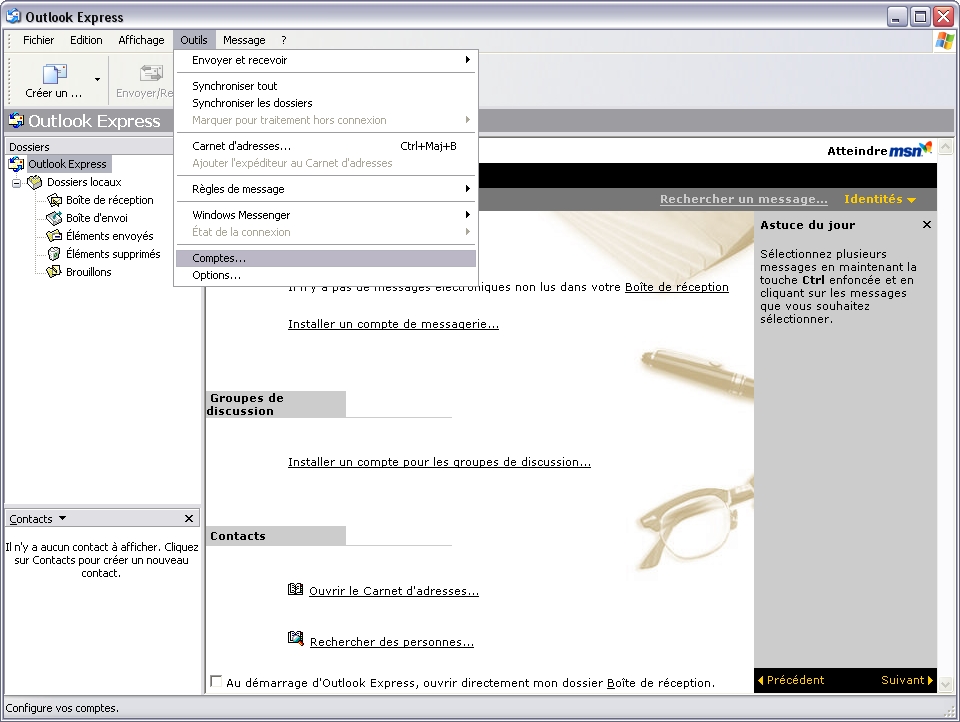Select Éléments supprimés in the folder tree
Image resolution: width=960 pixels, height=722 pixels.
(113, 254)
